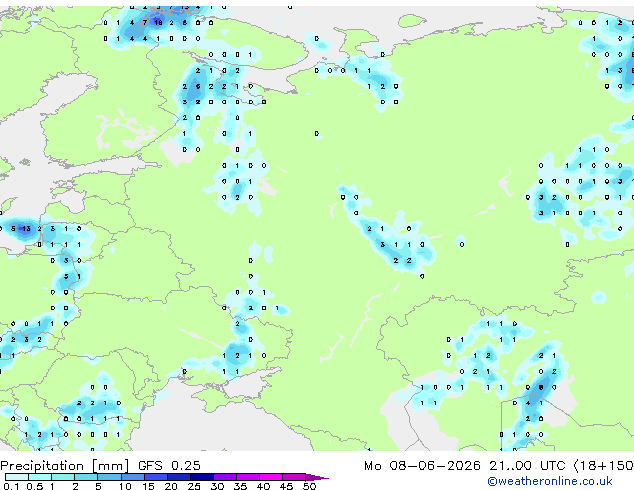Click the 'Precipitation [mm]' title label

[65, 466]
